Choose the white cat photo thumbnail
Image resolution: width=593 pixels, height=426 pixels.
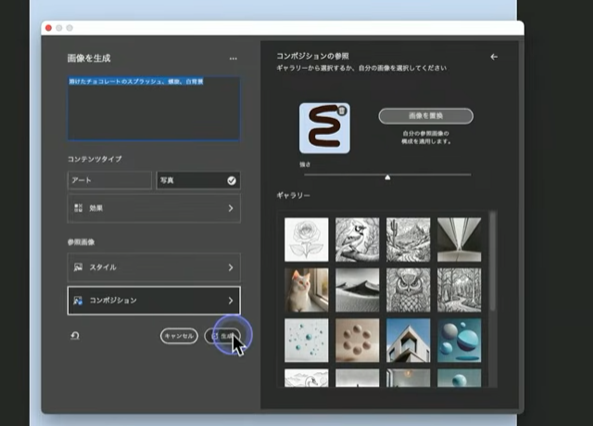pyautogui.click(x=306, y=290)
